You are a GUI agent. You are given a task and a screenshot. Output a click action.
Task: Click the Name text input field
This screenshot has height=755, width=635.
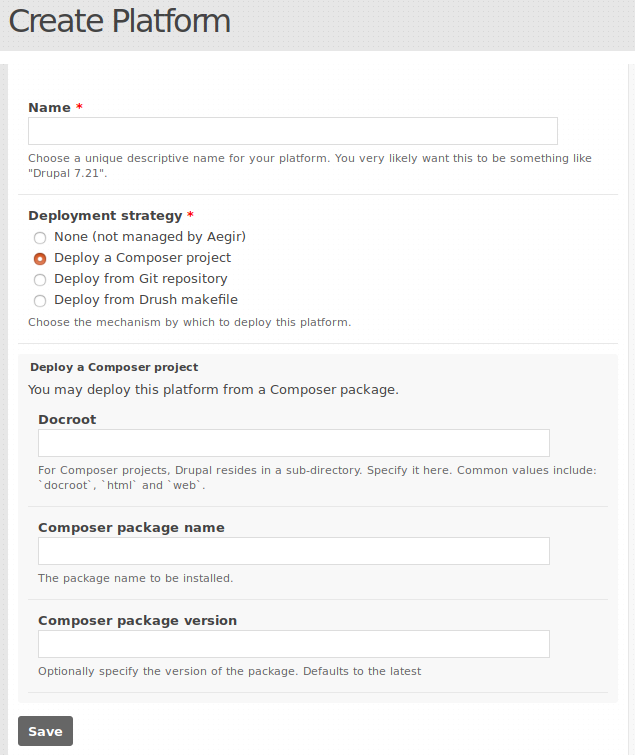click(292, 131)
